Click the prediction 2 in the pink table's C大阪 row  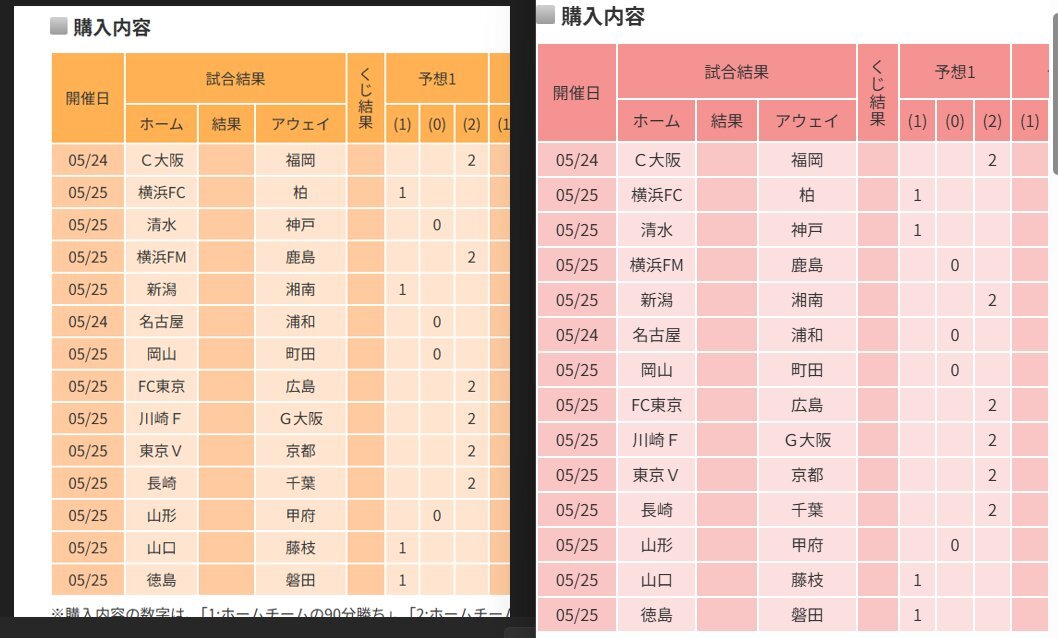point(992,161)
